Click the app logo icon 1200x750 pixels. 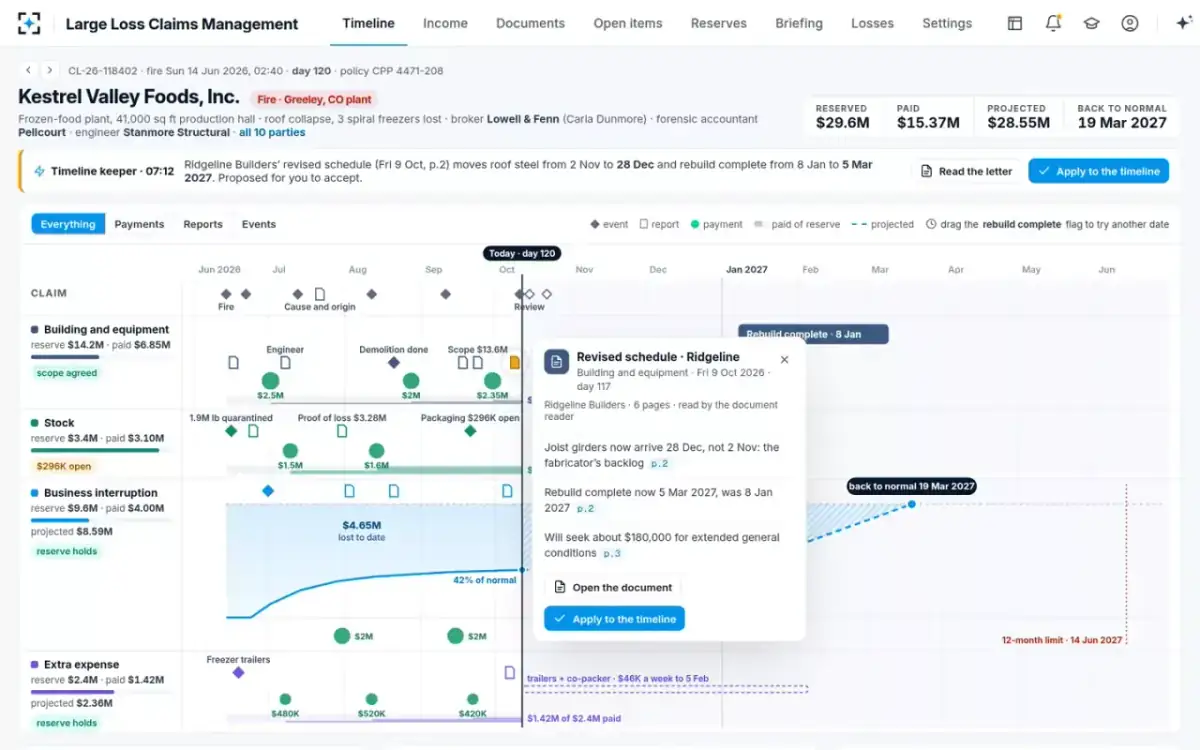(x=29, y=23)
